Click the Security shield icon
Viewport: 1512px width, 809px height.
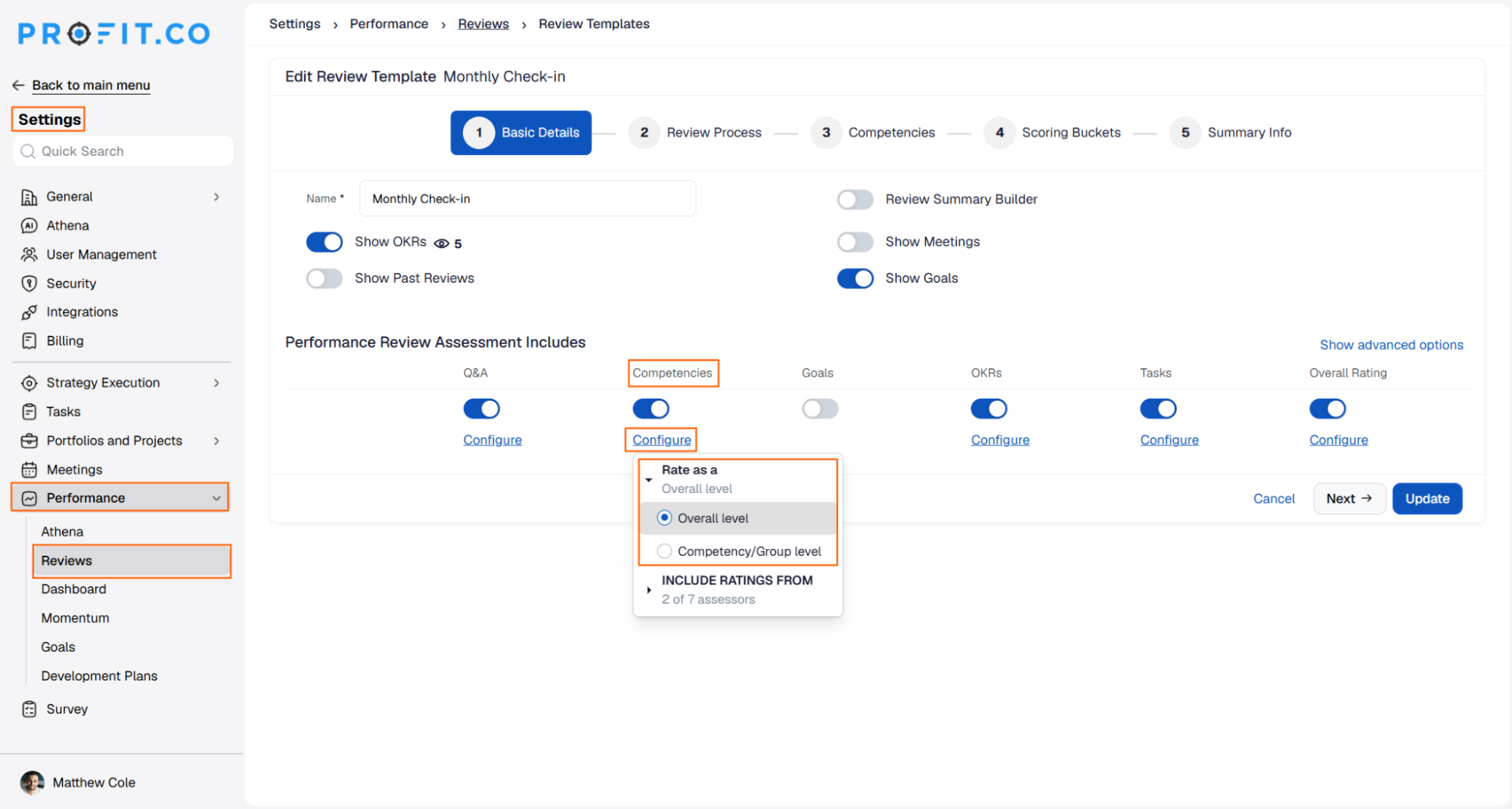29,284
